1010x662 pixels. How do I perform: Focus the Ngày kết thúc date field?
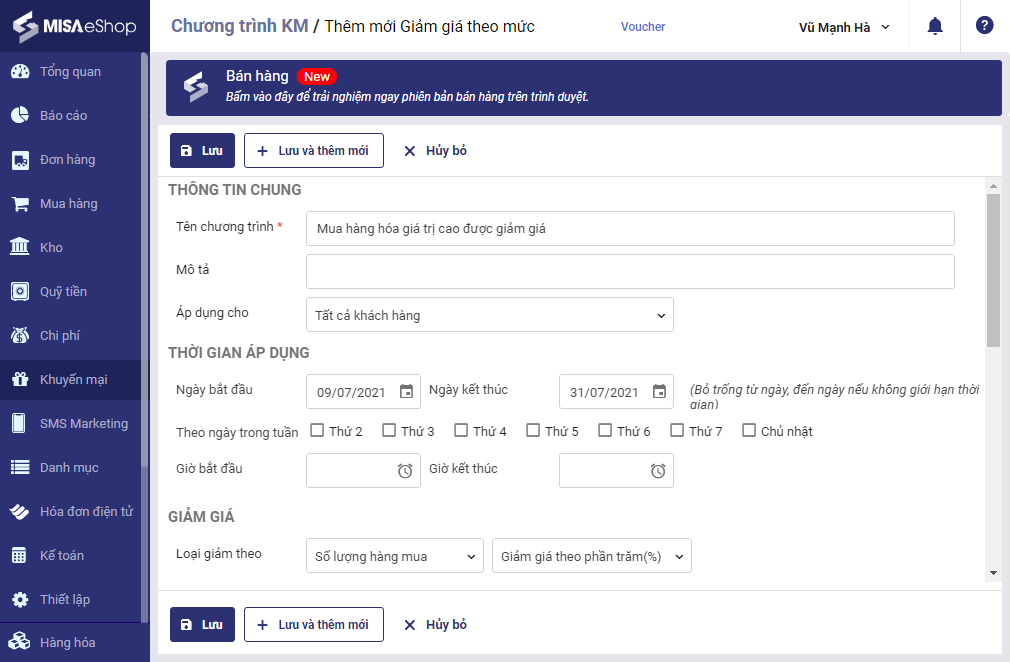[616, 392]
